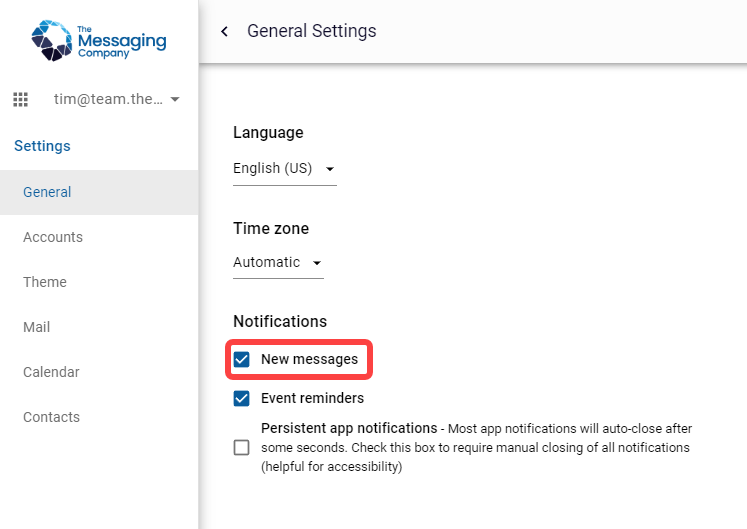Click the General Settings page title

pyautogui.click(x=312, y=31)
